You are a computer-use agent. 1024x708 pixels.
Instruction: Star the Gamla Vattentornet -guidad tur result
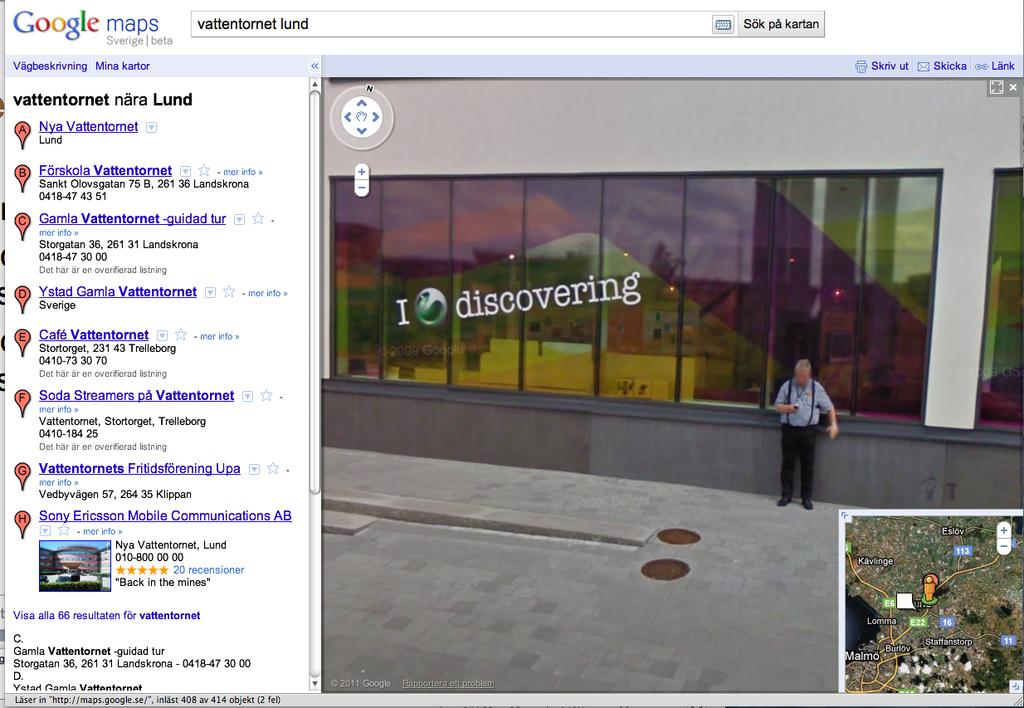[258, 218]
